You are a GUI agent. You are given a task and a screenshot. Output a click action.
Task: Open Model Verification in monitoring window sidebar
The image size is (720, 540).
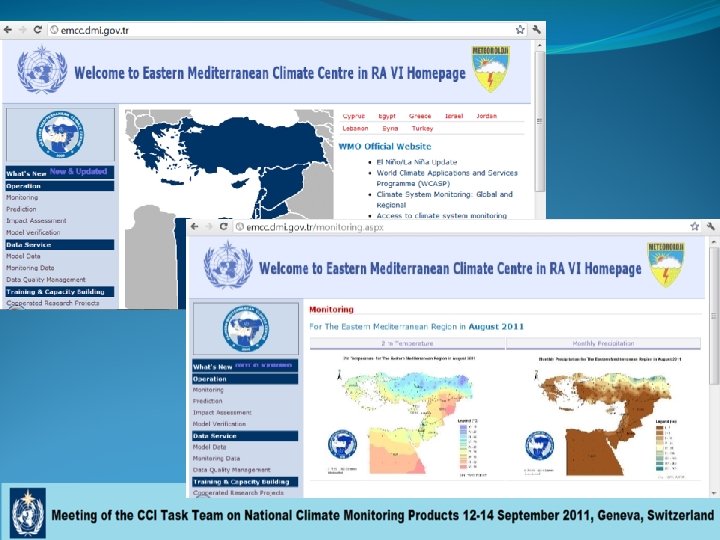pyautogui.click(x=219, y=424)
